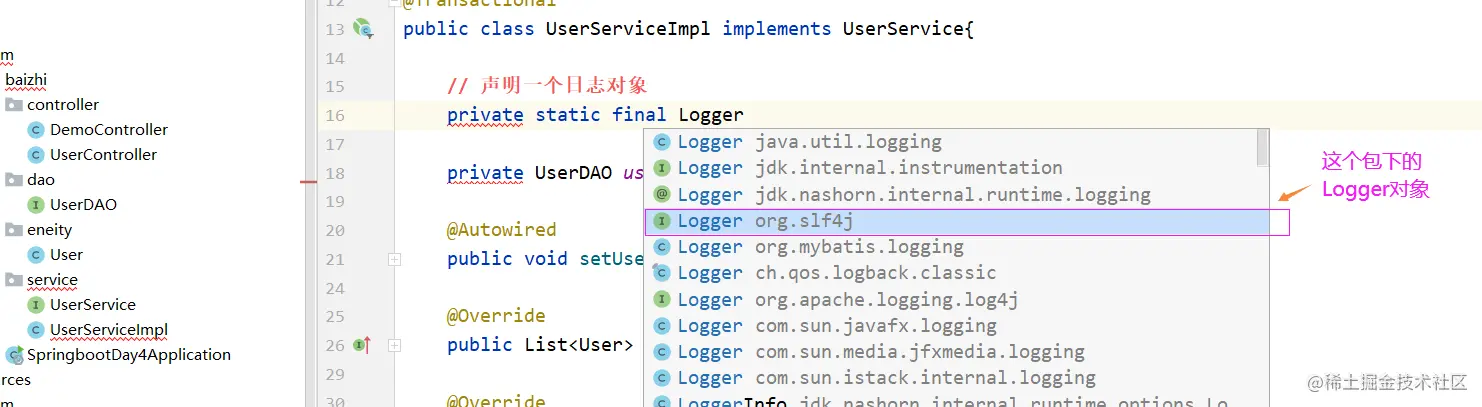Click service folder icon
This screenshot has height=407, width=1482.
tap(13, 280)
